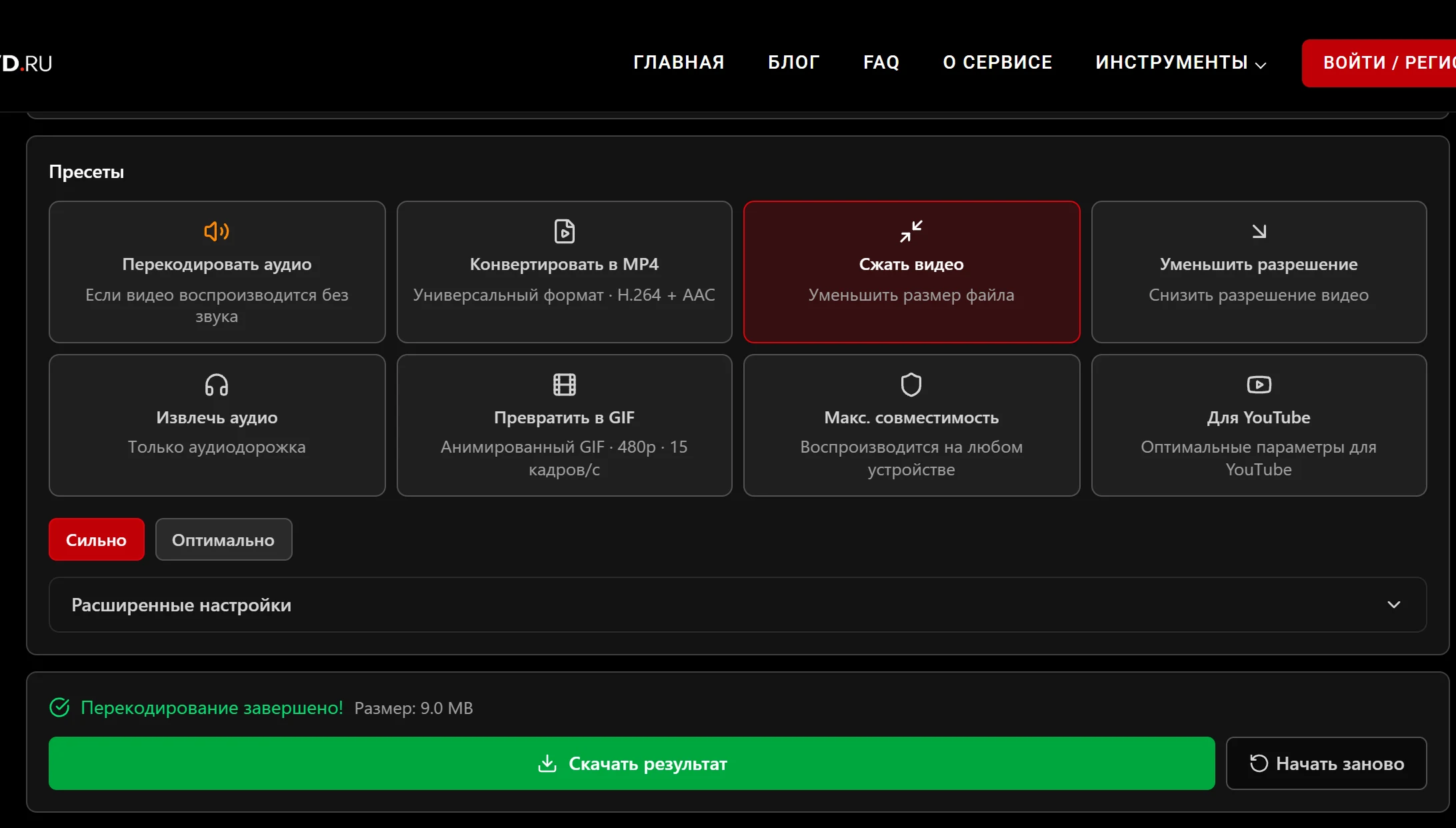Select the Макс. совместимость preset title
The image size is (1456, 828).
[x=911, y=417]
